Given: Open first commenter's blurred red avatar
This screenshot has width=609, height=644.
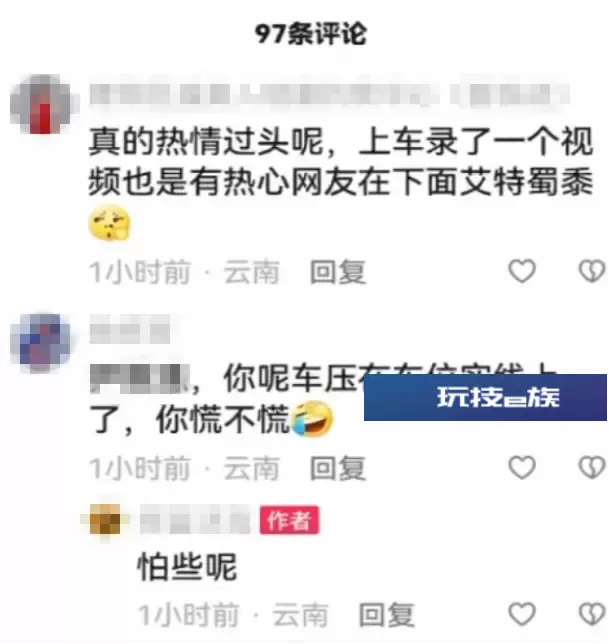Looking at the screenshot, I should 41,104.
